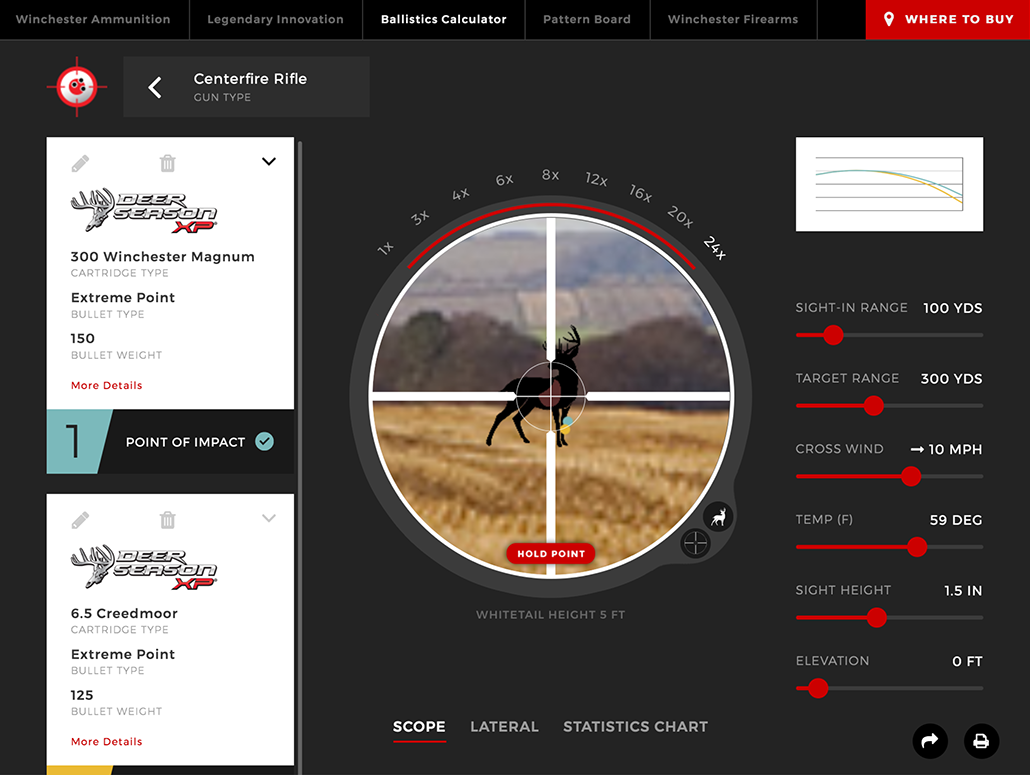Click the load list vertical scrollbar
The height and width of the screenshot is (775, 1030).
(300, 458)
